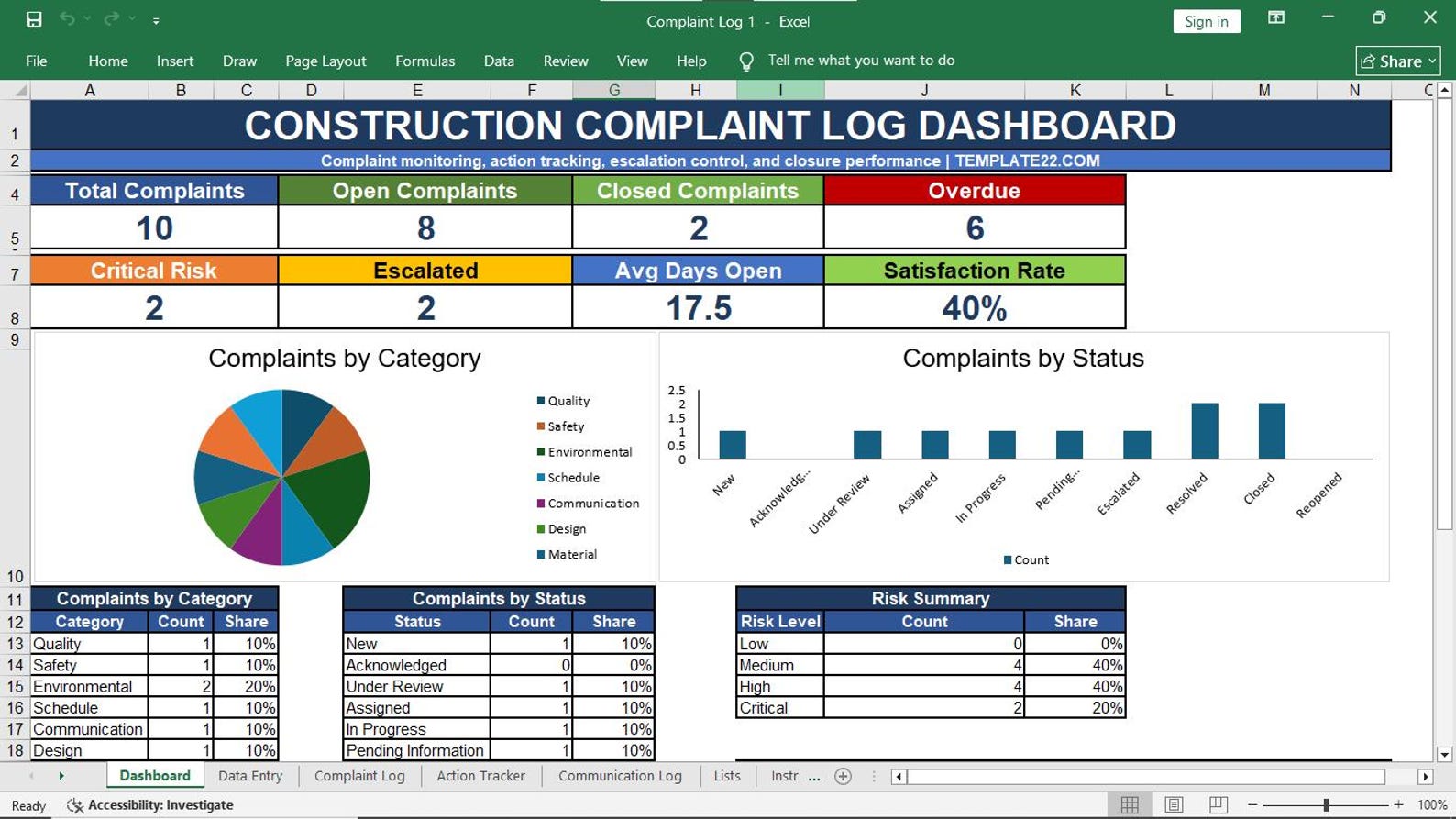Click the zoom slider handle
This screenshot has height=819, width=1456.
click(x=1326, y=805)
